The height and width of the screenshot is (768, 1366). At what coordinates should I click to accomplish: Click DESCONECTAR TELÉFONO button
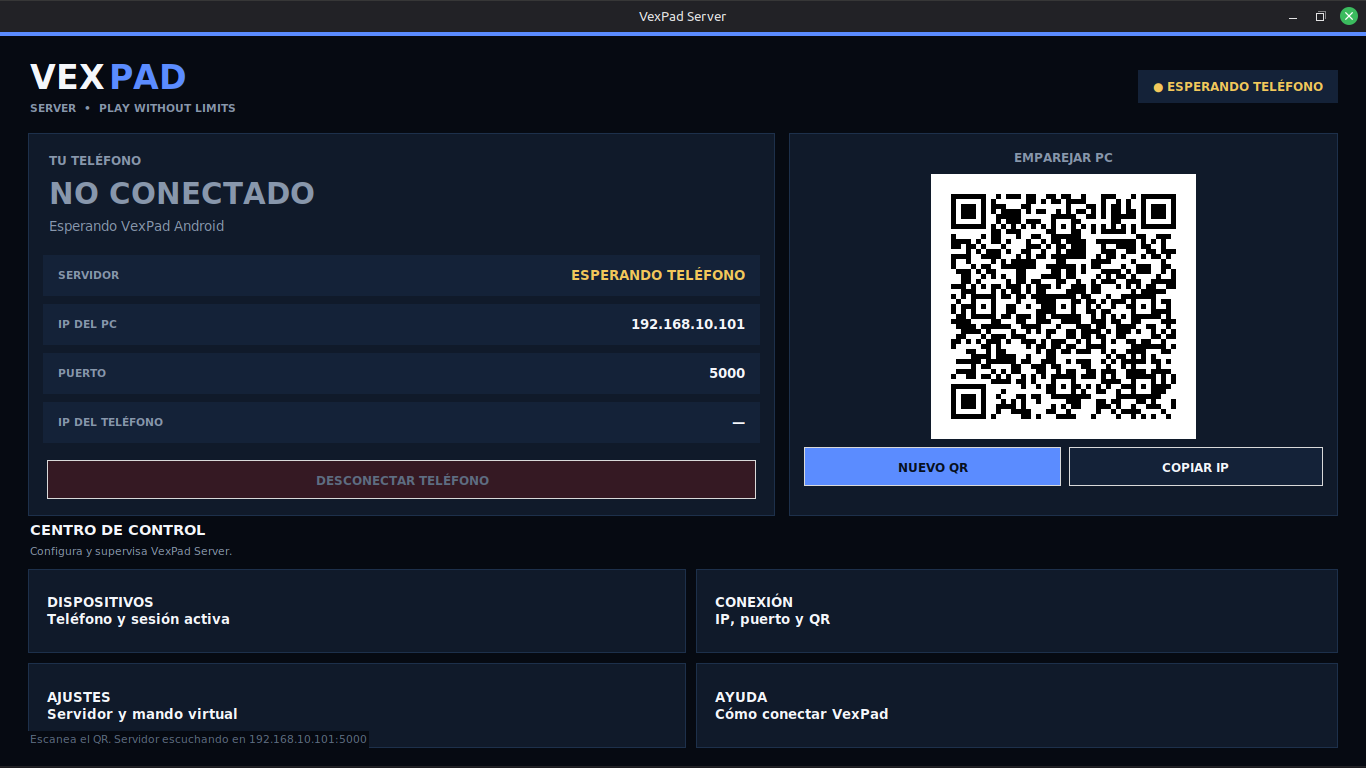tap(401, 480)
